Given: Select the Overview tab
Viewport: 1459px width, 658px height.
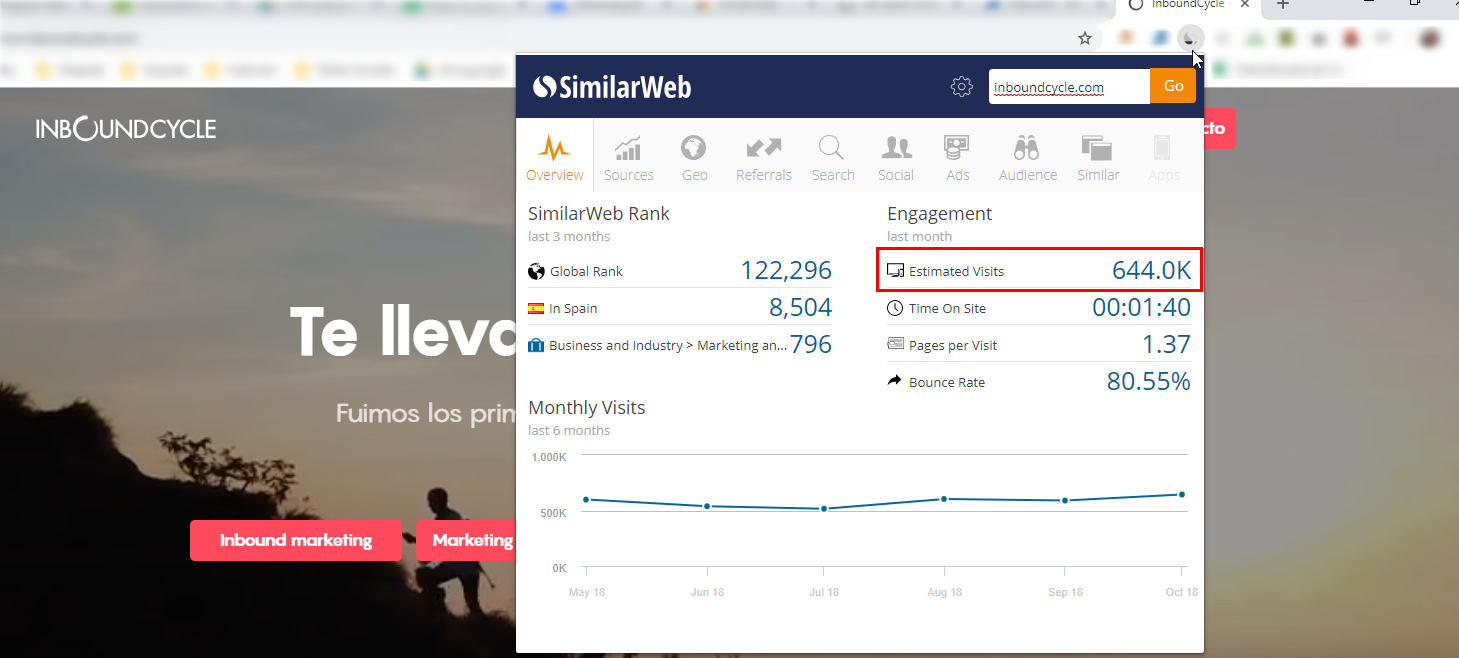Looking at the screenshot, I should pos(554,158).
